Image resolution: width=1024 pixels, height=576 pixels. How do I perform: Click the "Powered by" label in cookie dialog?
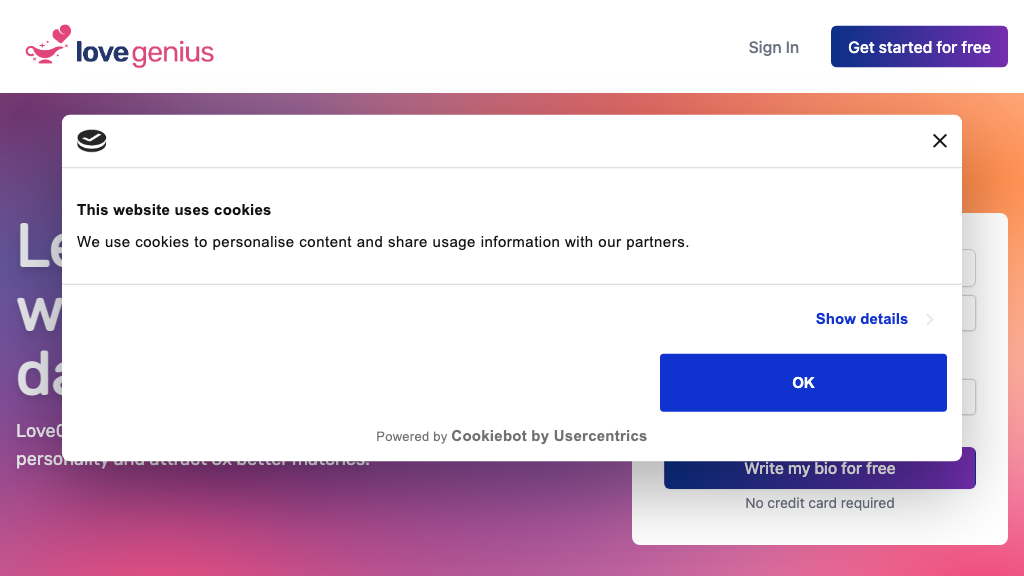coord(411,437)
